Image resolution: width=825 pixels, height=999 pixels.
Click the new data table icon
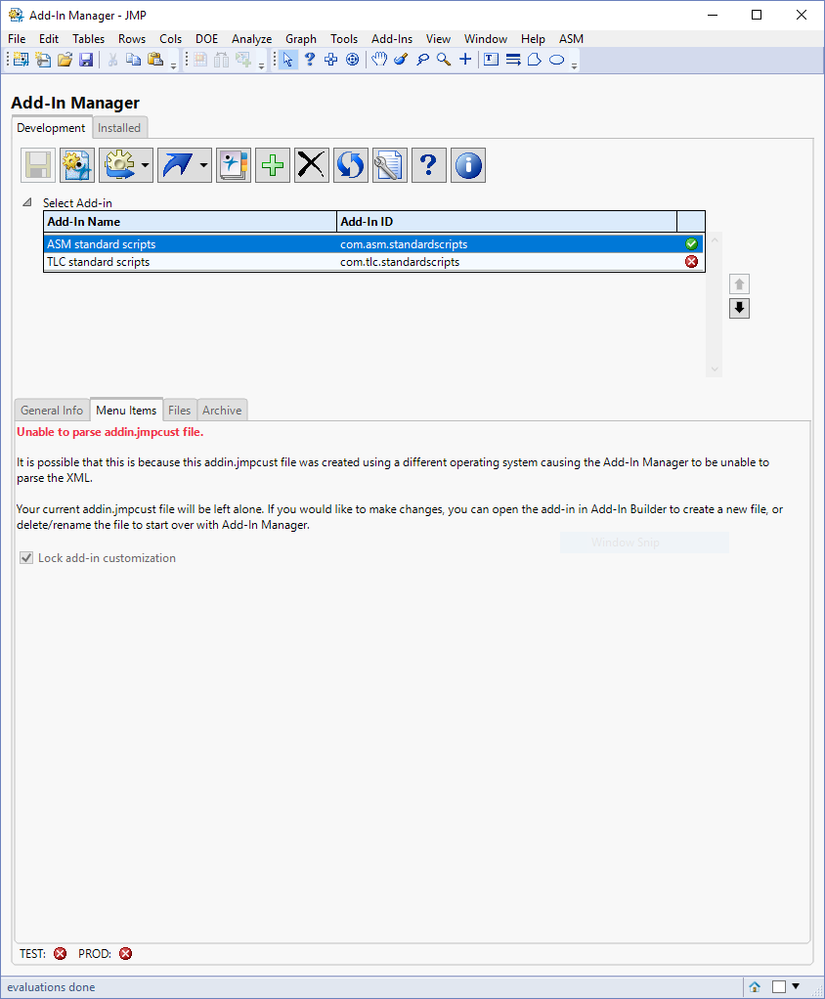click(x=21, y=60)
